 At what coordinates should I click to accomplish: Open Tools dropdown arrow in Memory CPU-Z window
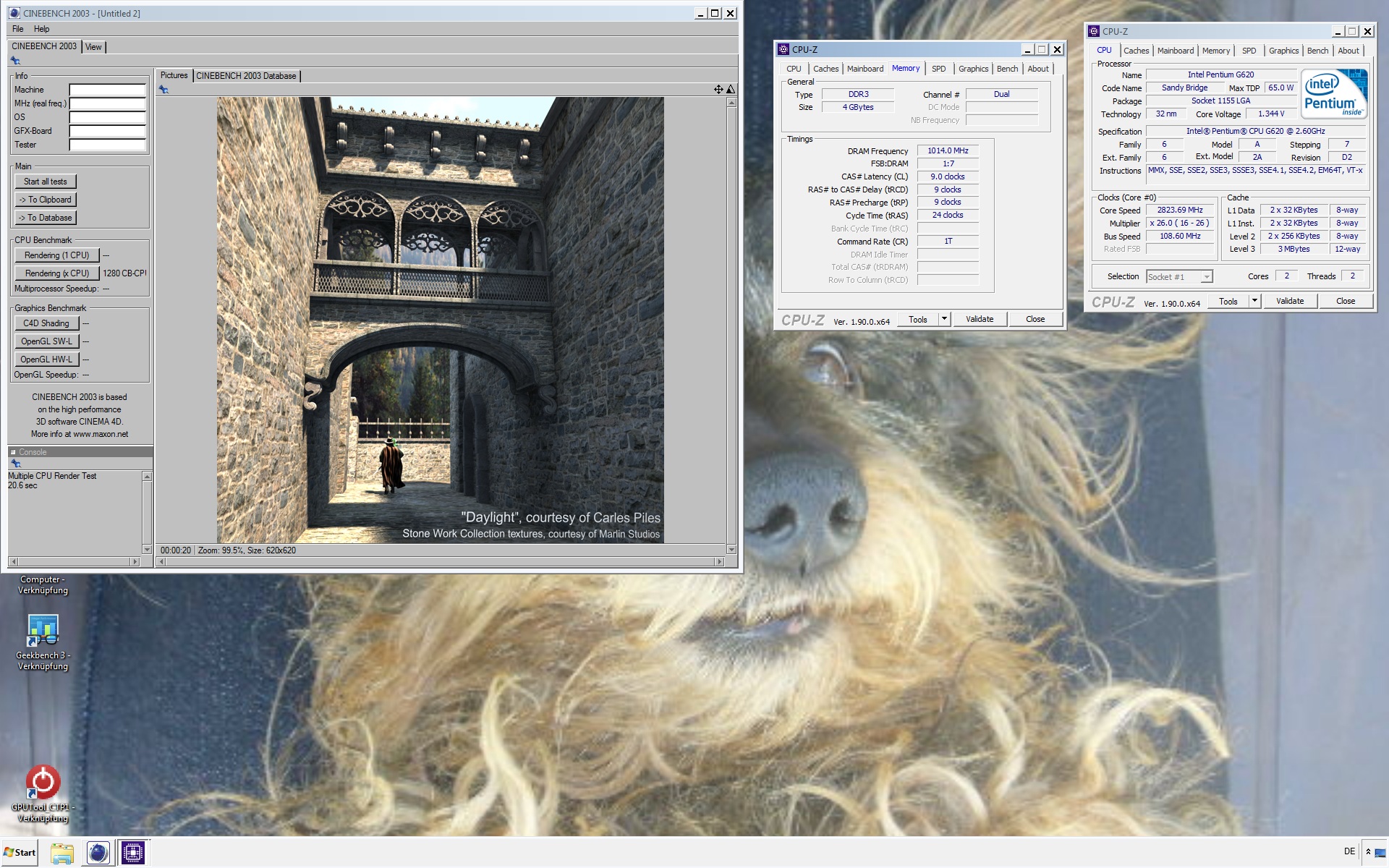[x=944, y=319]
